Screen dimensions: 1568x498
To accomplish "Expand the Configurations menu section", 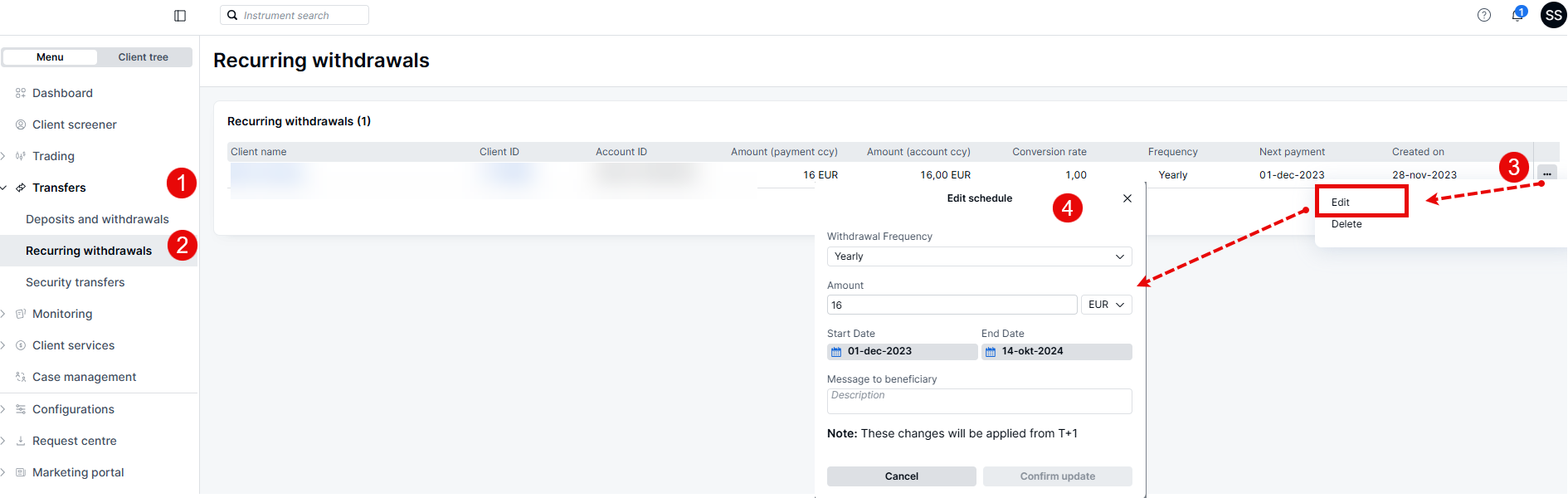I will coord(73,409).
